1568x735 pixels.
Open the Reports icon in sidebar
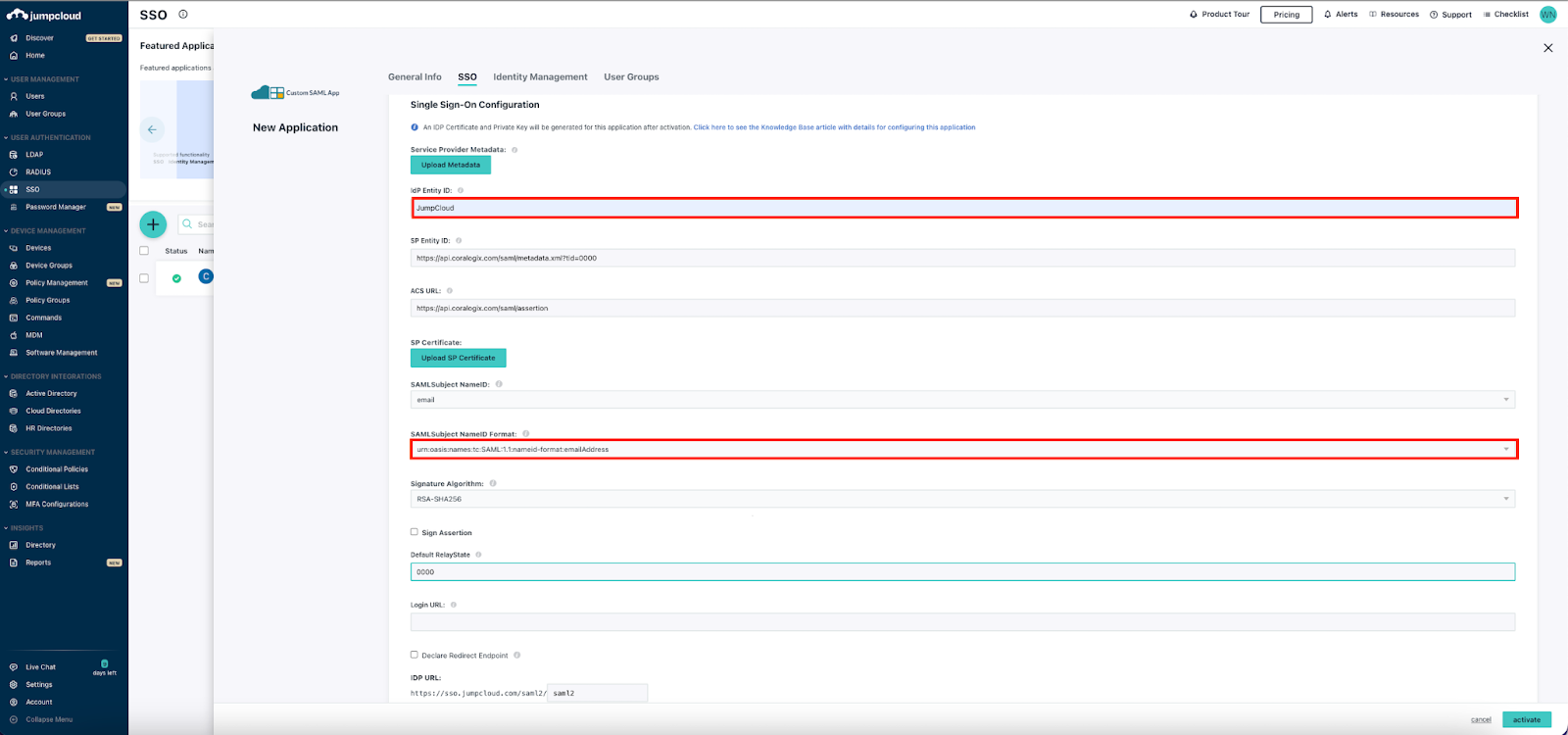coord(14,563)
